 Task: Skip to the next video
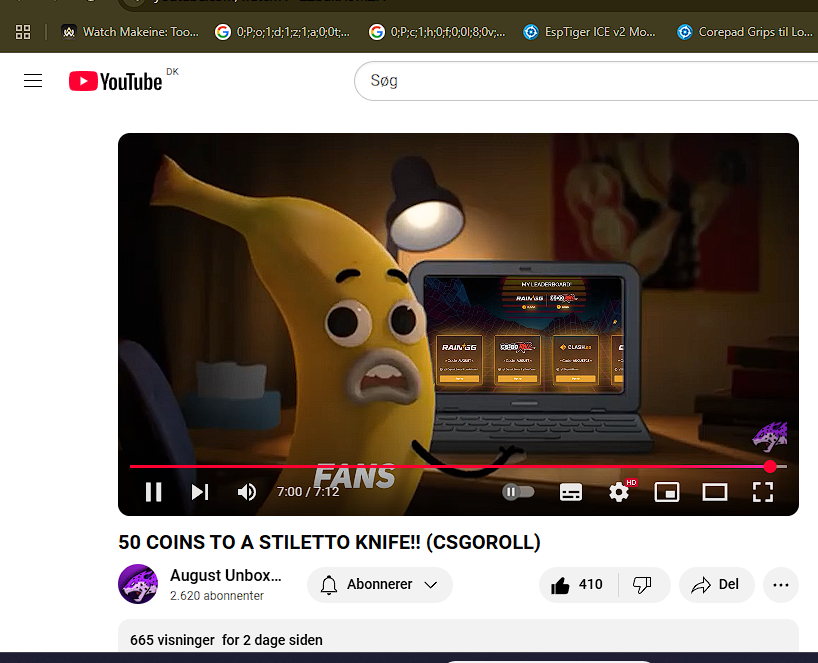[x=200, y=491]
